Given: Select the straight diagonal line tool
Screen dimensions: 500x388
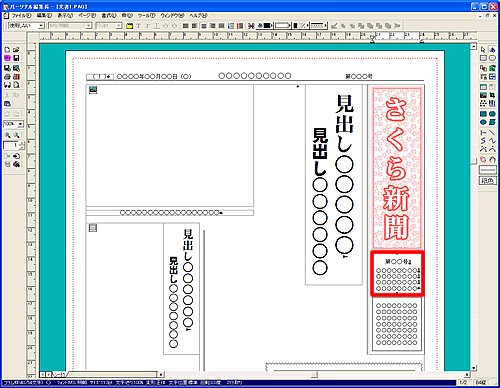Looking at the screenshot, I should [492, 132].
